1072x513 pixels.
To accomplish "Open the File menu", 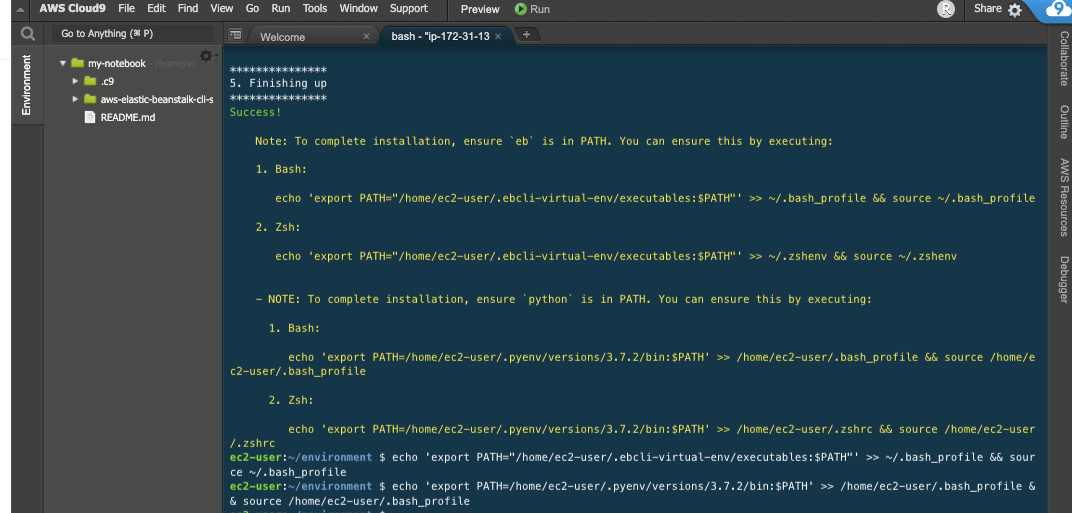I will (126, 9).
